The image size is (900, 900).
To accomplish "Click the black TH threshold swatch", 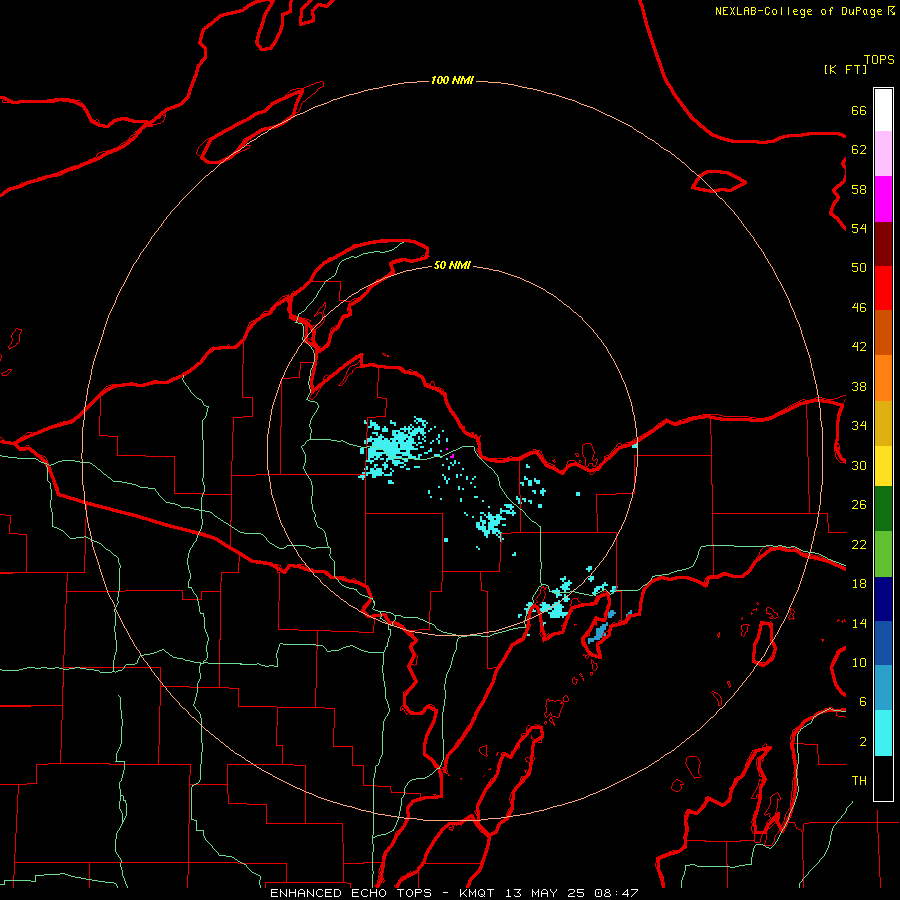I will (883, 778).
